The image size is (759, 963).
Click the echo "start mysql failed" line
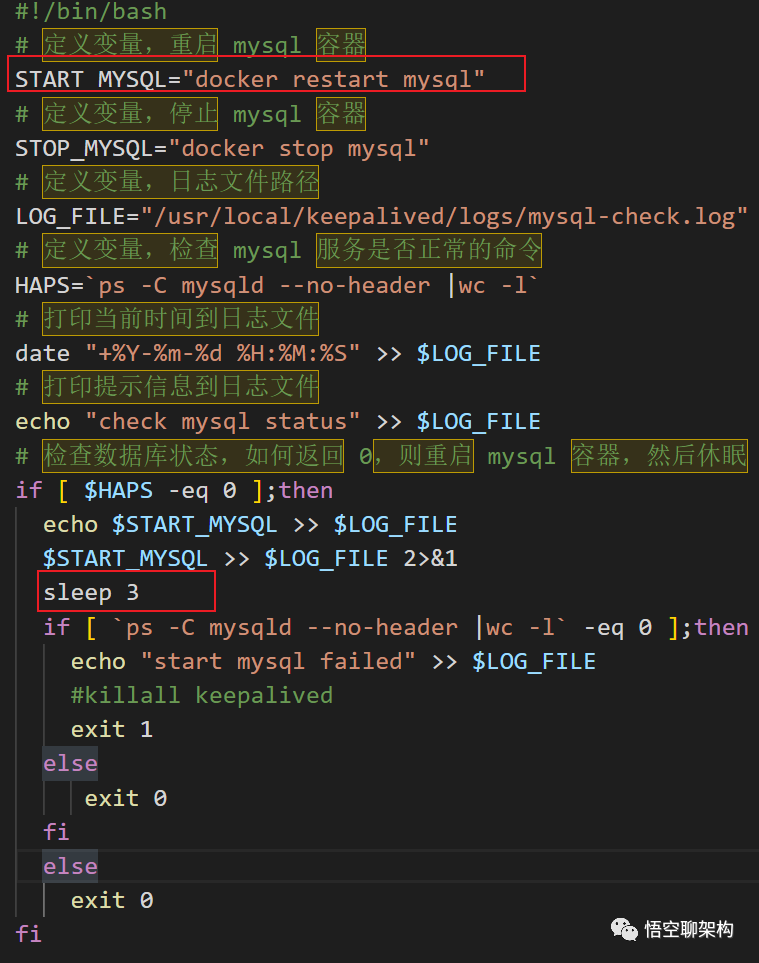click(333, 662)
